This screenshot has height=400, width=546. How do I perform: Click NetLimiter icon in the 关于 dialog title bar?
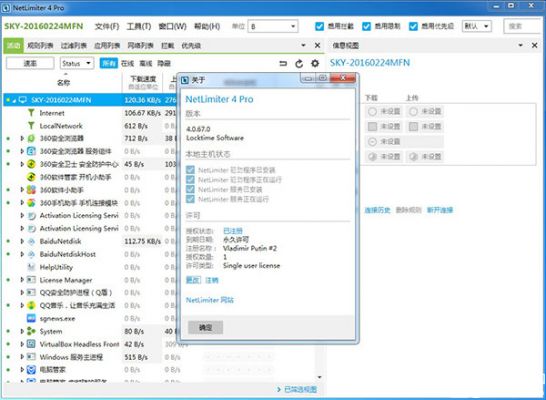185,80
